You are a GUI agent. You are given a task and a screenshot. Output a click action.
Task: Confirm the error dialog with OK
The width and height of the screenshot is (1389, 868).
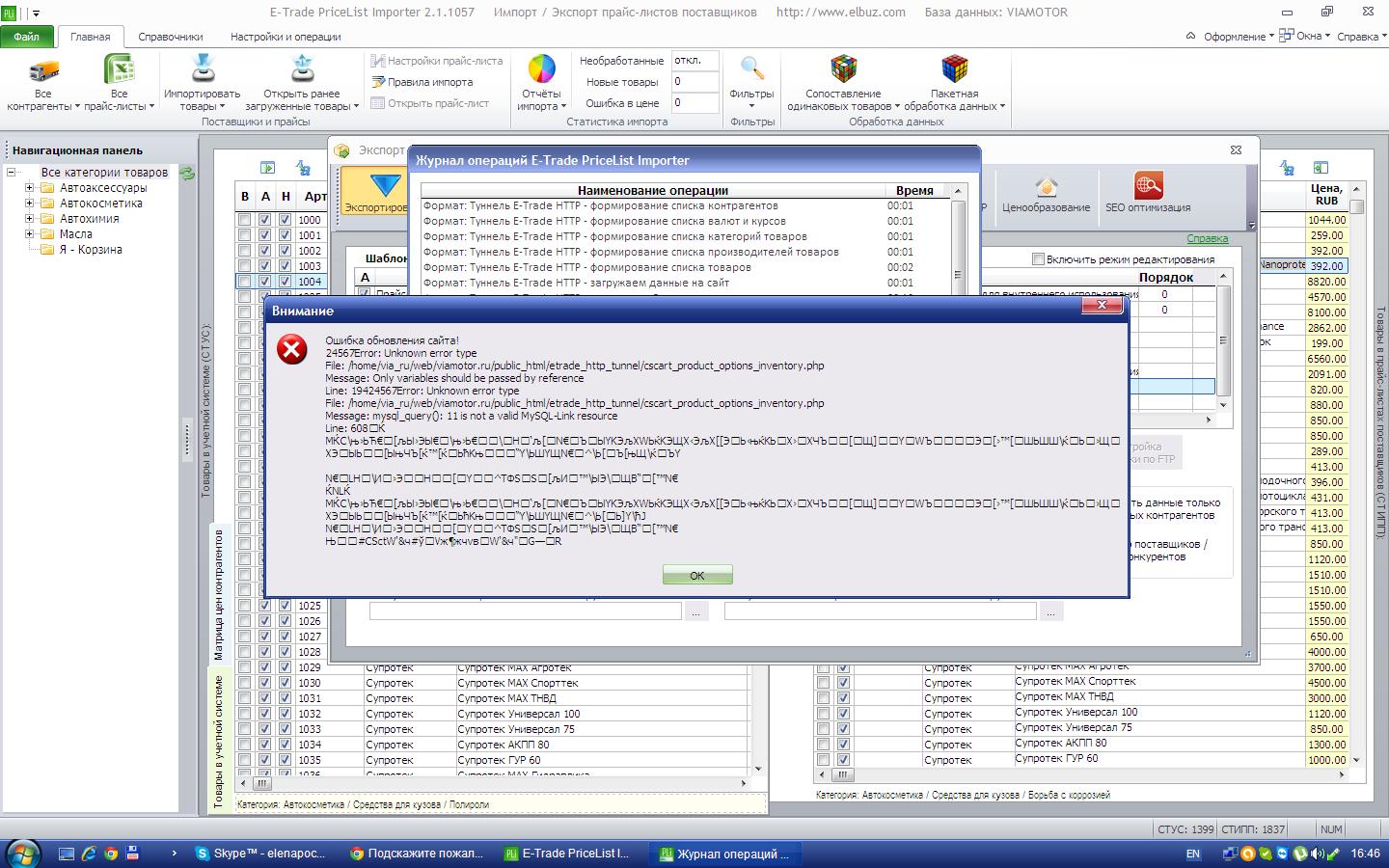click(697, 575)
